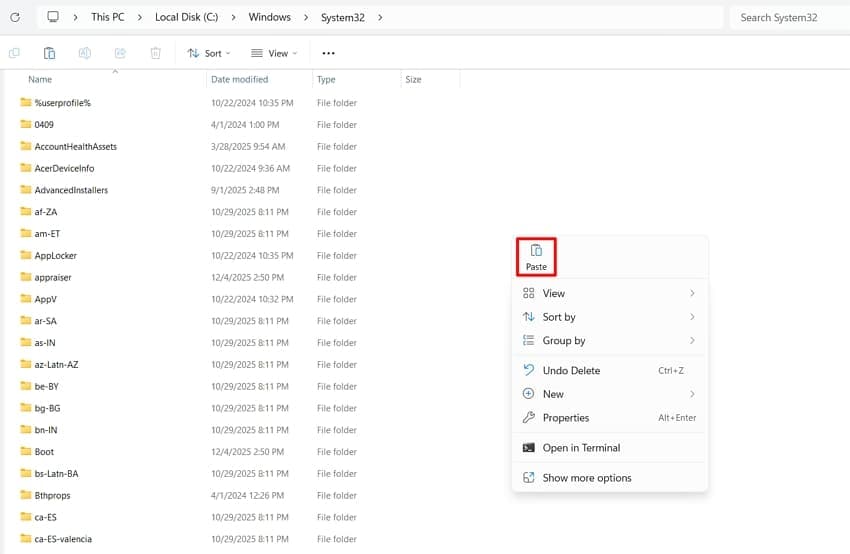Image resolution: width=850 pixels, height=554 pixels.
Task: Click the Show more options icon
Action: [529, 478]
